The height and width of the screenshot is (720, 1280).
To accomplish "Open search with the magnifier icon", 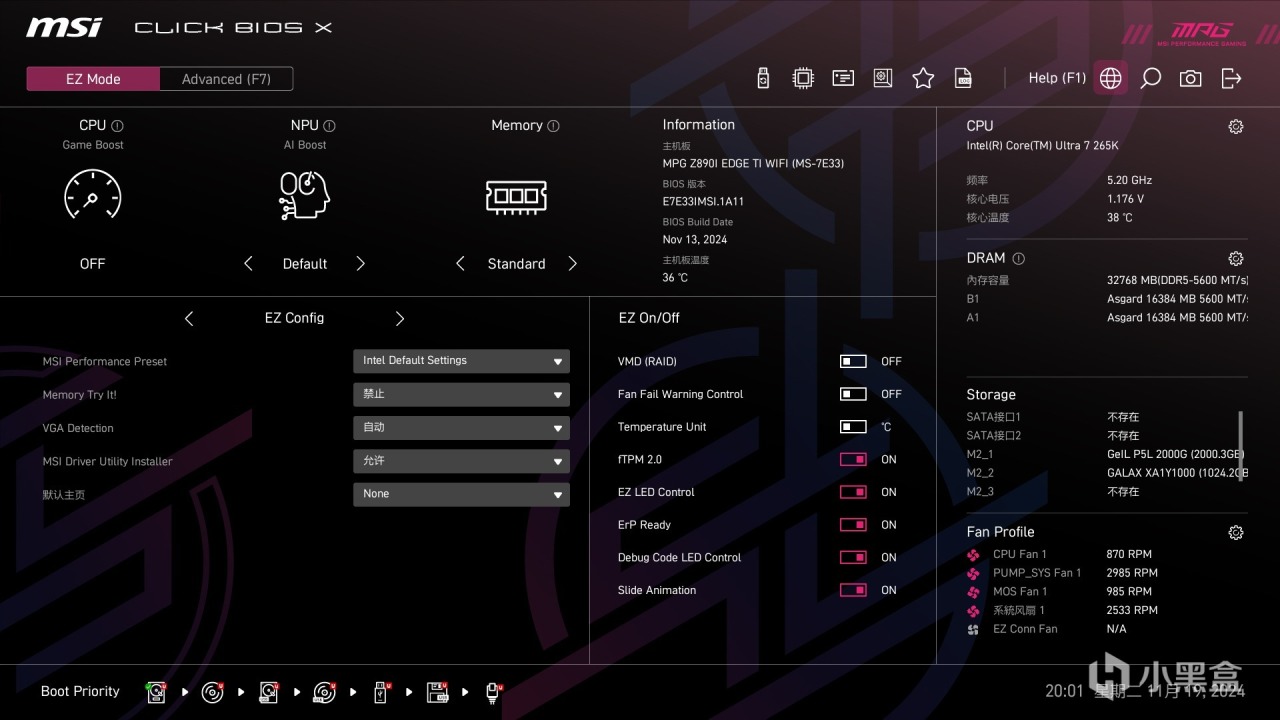I will [1151, 78].
